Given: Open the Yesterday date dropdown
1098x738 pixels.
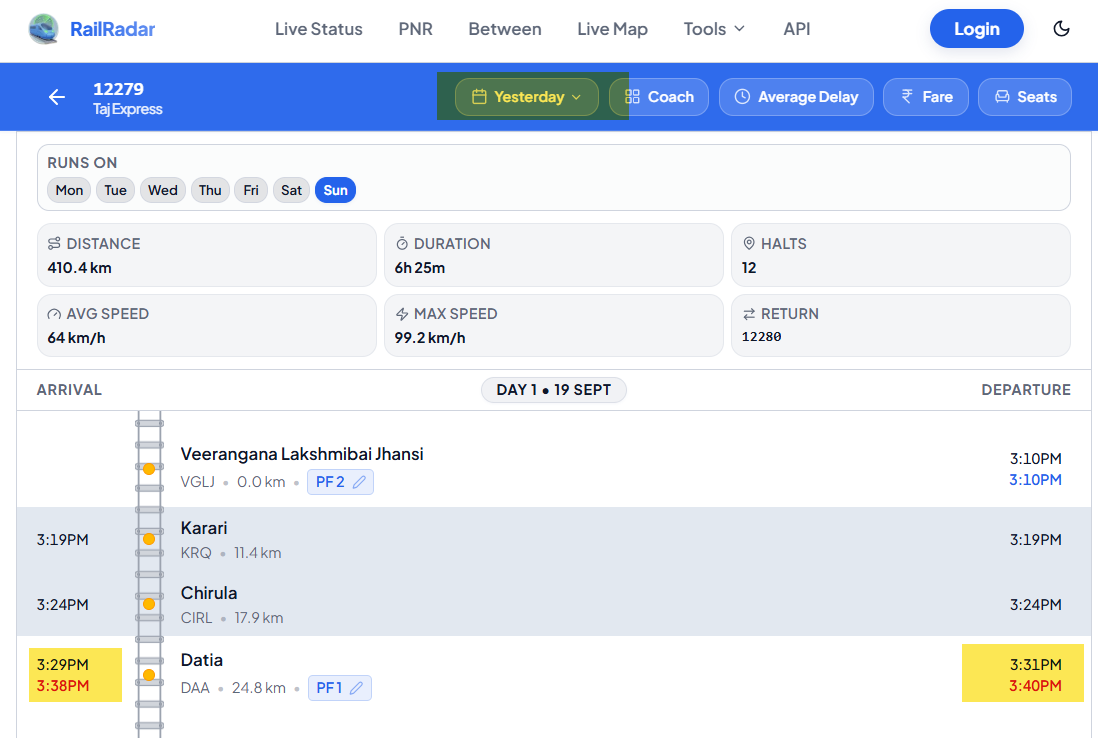Looking at the screenshot, I should point(527,97).
